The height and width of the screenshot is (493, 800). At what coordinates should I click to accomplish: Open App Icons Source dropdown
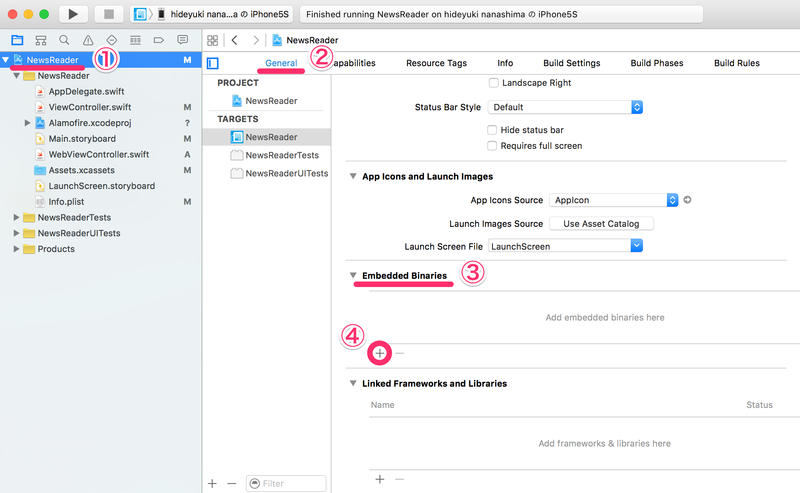coord(614,200)
